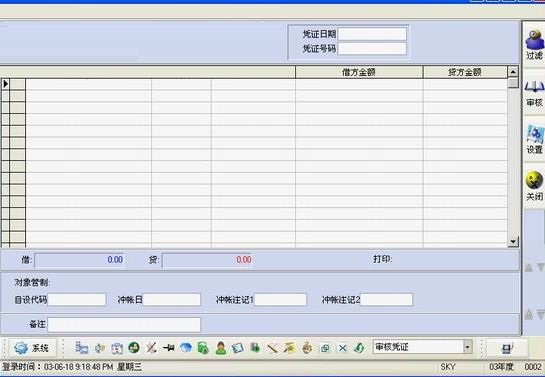Viewport: 545px width, 377px height.
Task: Click the 贷 credit total field
Action: tap(207, 260)
